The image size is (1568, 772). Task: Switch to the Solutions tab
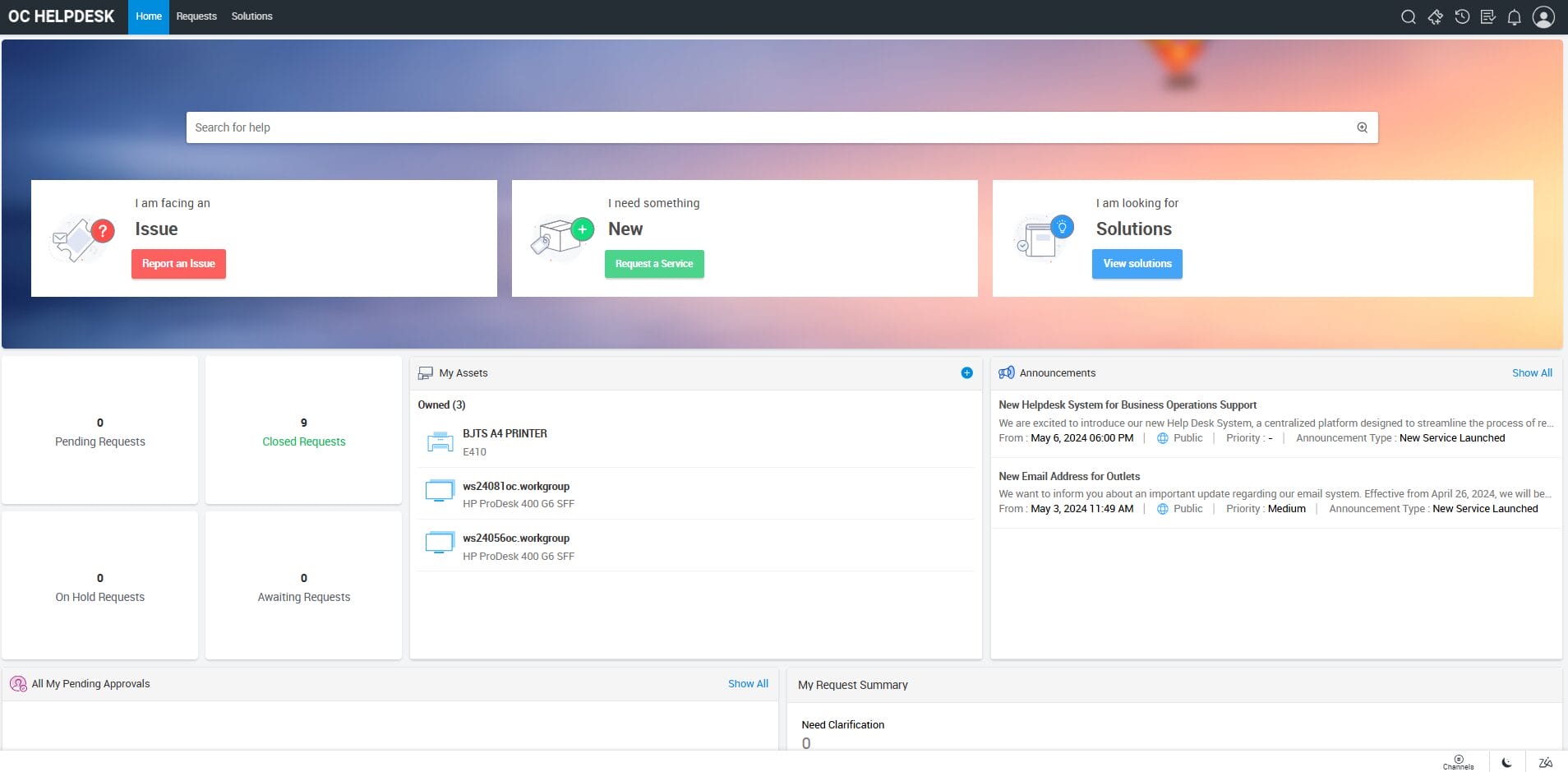[251, 16]
